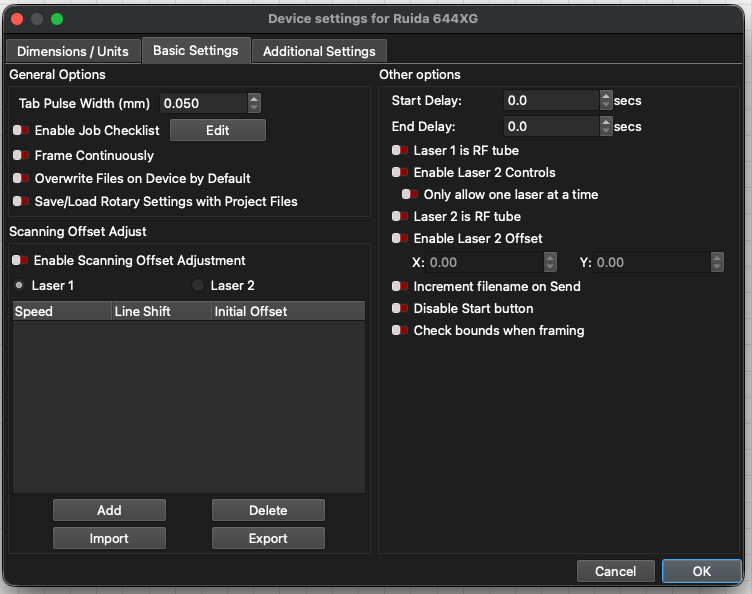Click OK to confirm device settings
Viewport: 752px width, 594px height.
tap(701, 571)
